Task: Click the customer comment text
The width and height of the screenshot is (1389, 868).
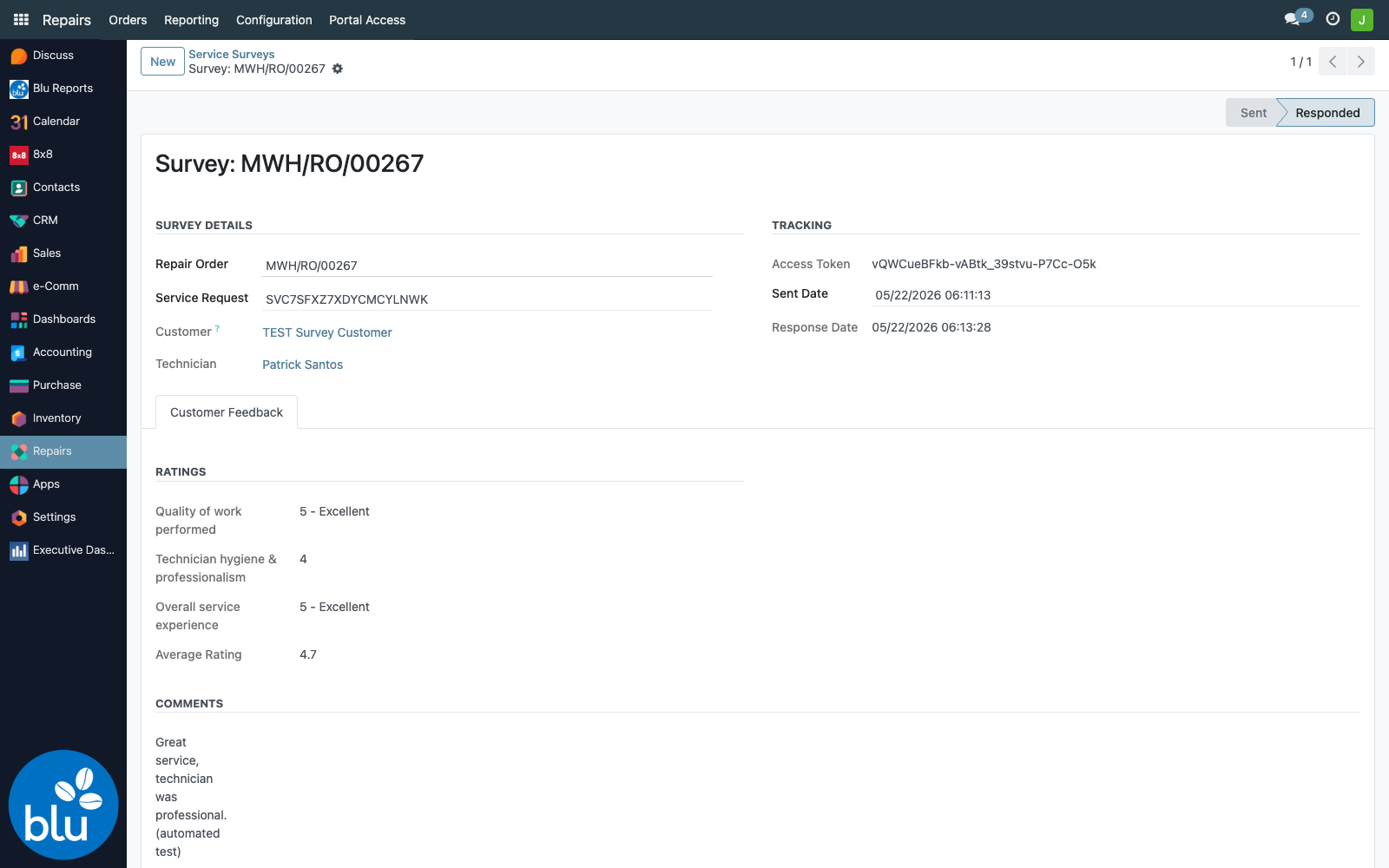Action: (x=191, y=797)
